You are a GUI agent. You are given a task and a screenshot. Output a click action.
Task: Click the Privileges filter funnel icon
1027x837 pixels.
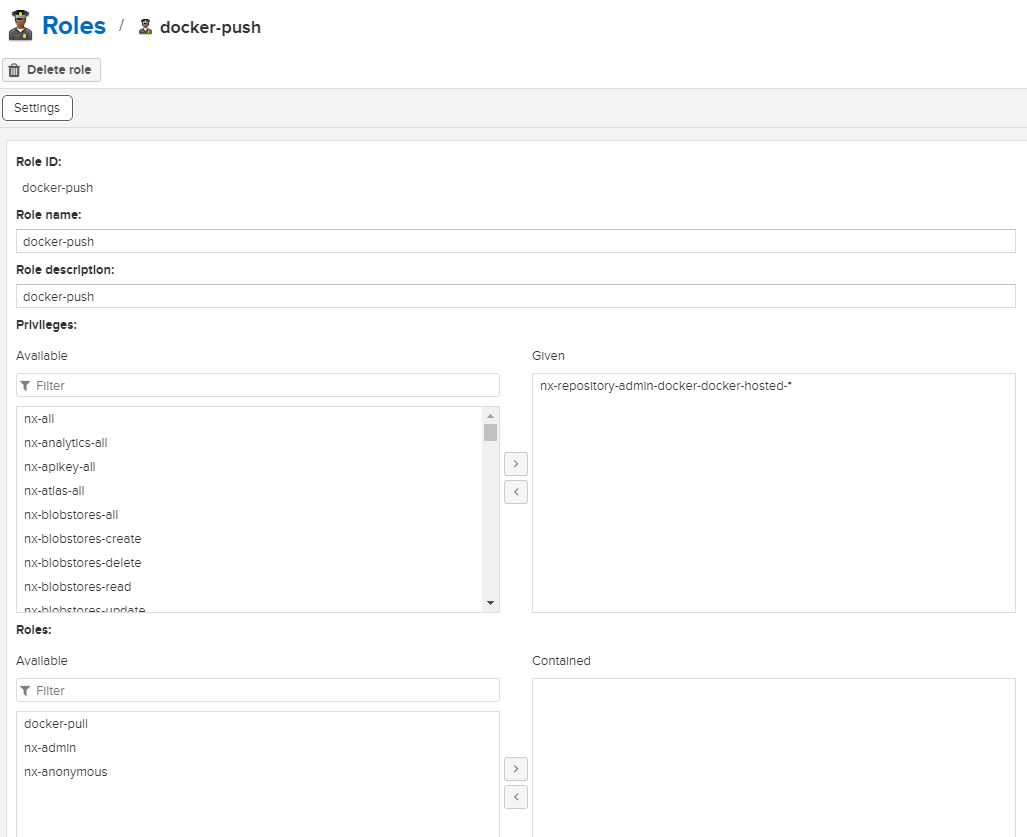click(x=25, y=386)
